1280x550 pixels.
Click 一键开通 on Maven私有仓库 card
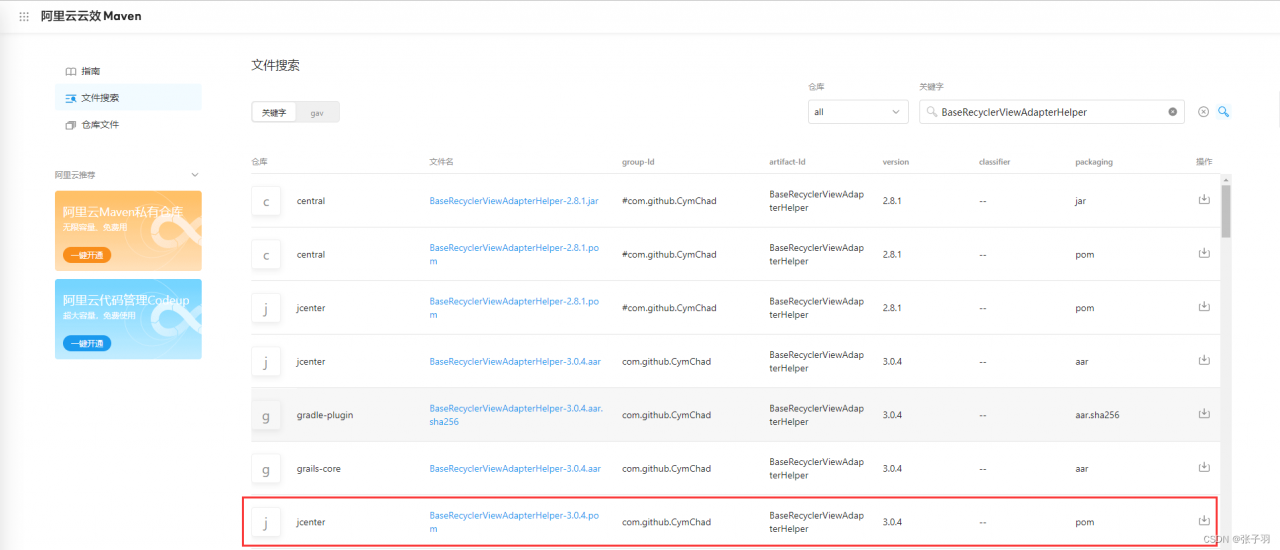[87, 255]
